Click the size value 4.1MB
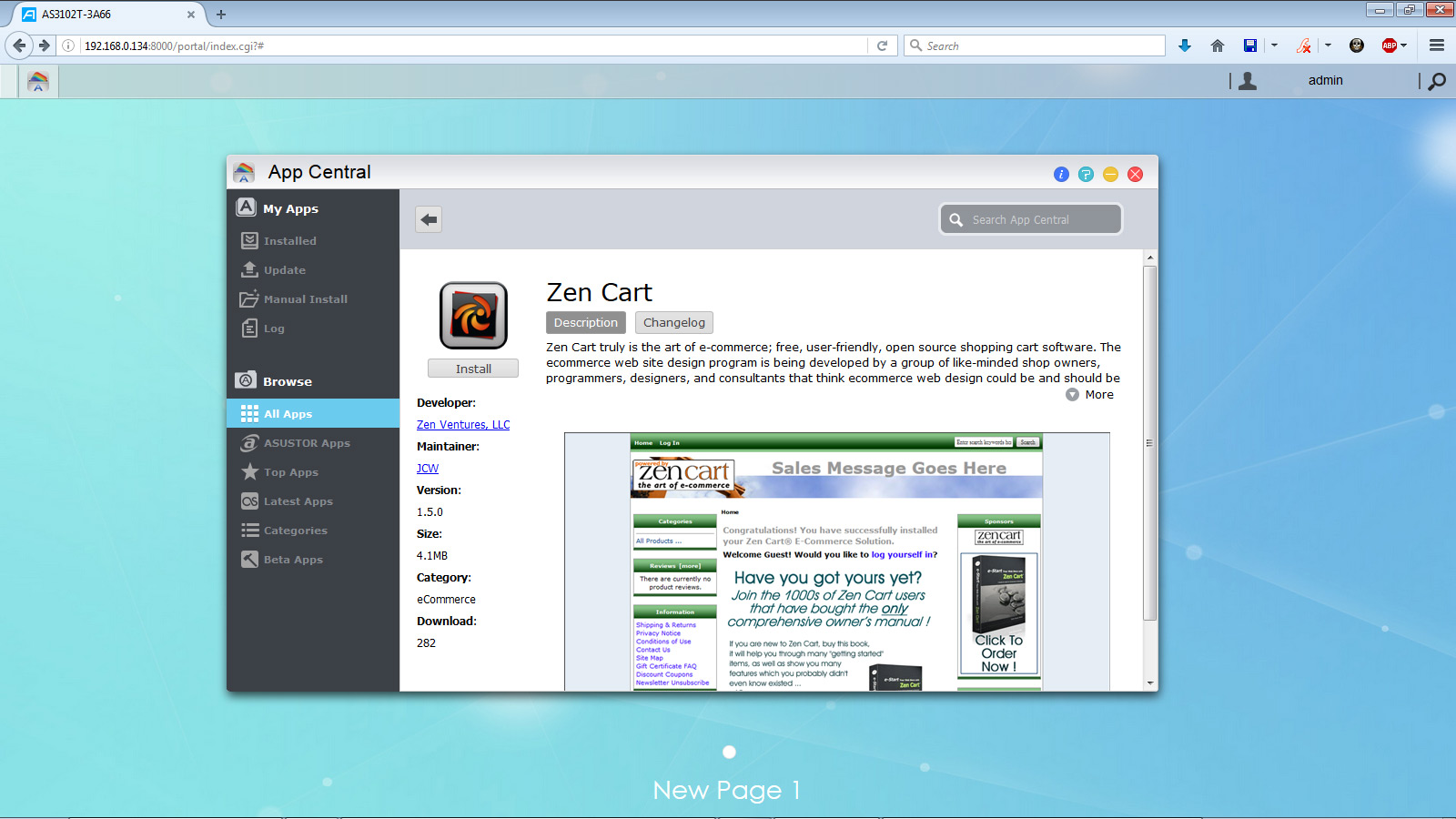 coord(432,556)
